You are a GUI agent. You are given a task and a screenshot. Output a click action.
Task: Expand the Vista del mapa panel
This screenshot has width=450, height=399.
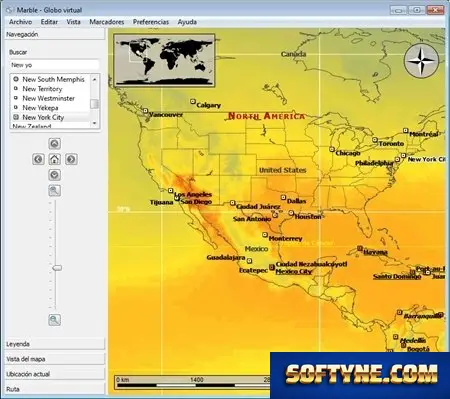[x=54, y=359]
